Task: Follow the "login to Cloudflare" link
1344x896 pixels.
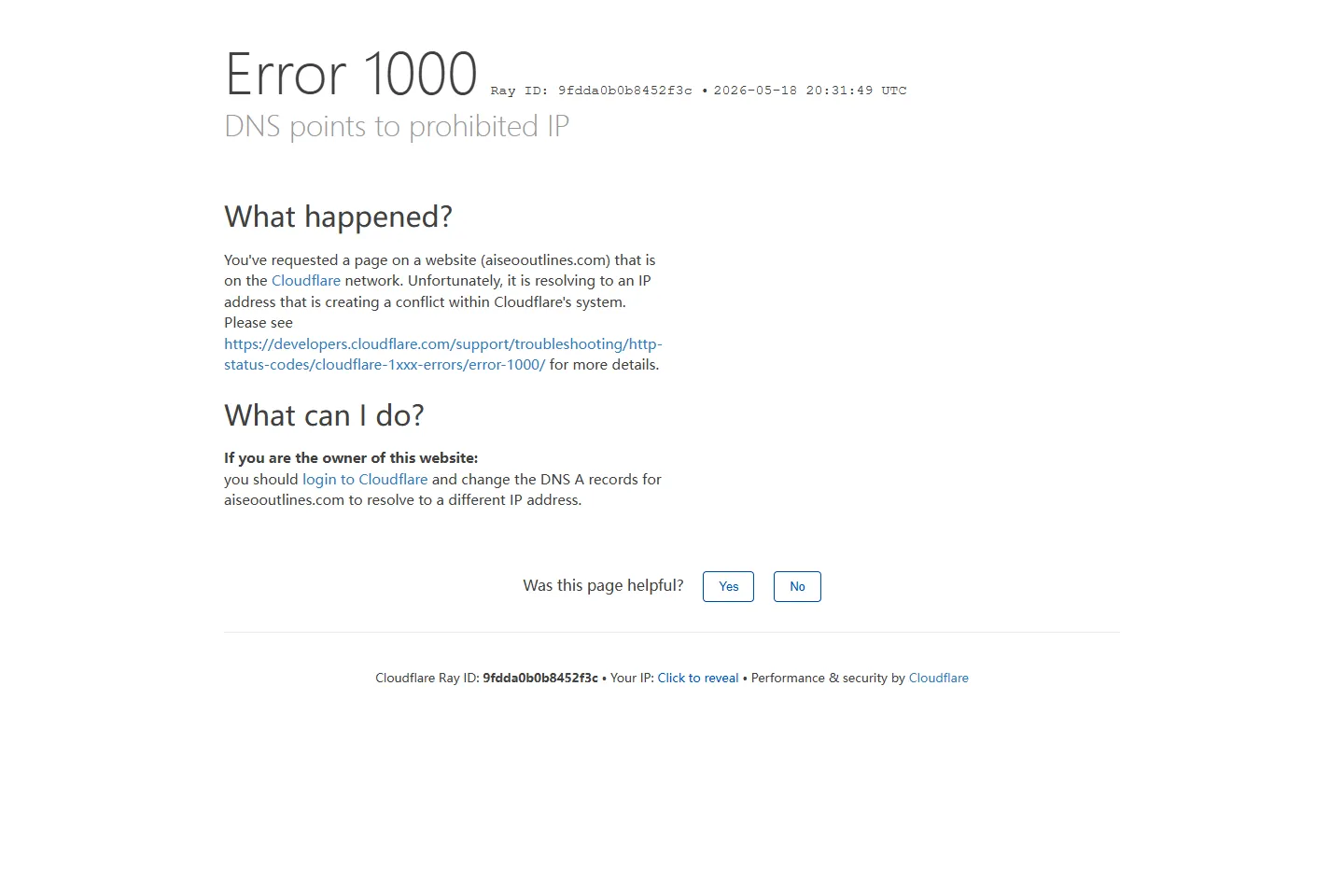Action: pyautogui.click(x=365, y=480)
